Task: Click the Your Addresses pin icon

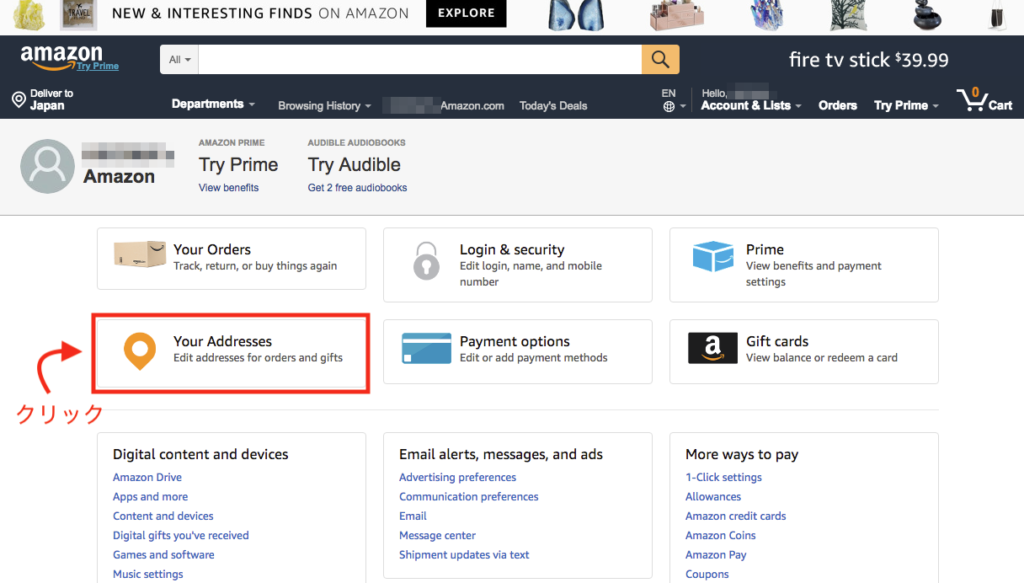Action: pos(140,351)
